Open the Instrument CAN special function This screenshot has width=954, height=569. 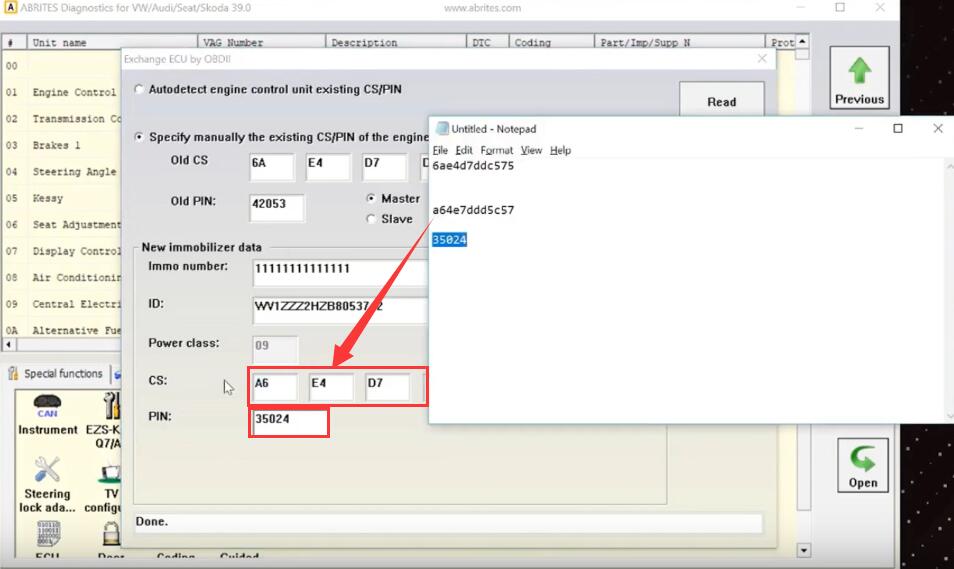(x=47, y=415)
